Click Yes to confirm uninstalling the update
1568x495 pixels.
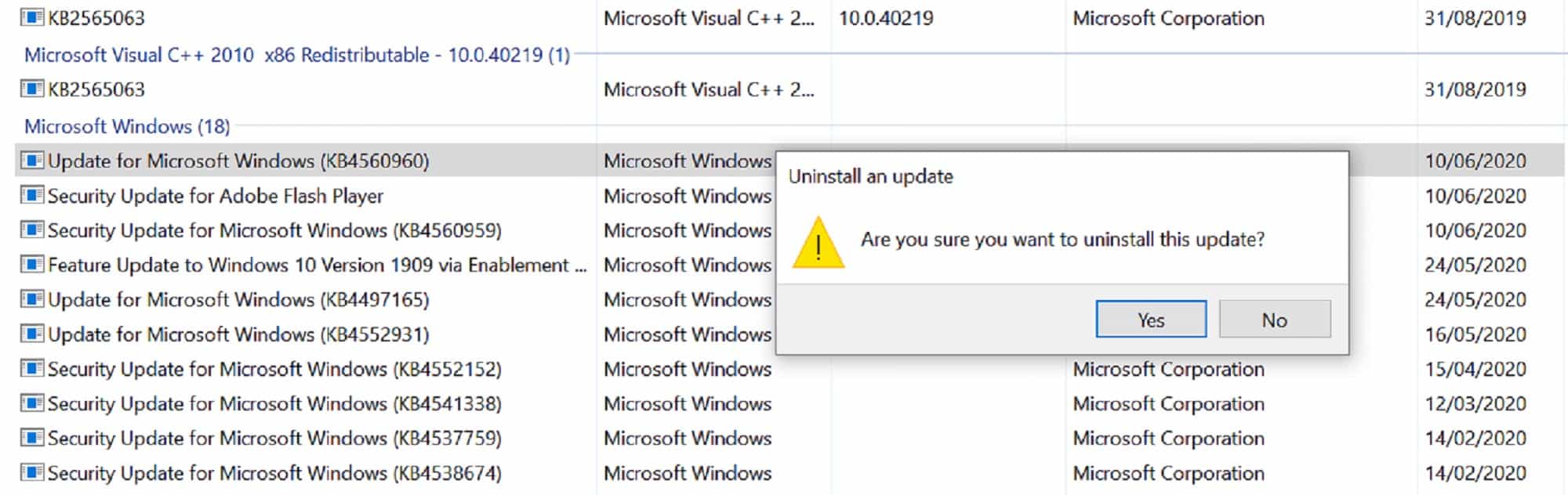pyautogui.click(x=1150, y=319)
